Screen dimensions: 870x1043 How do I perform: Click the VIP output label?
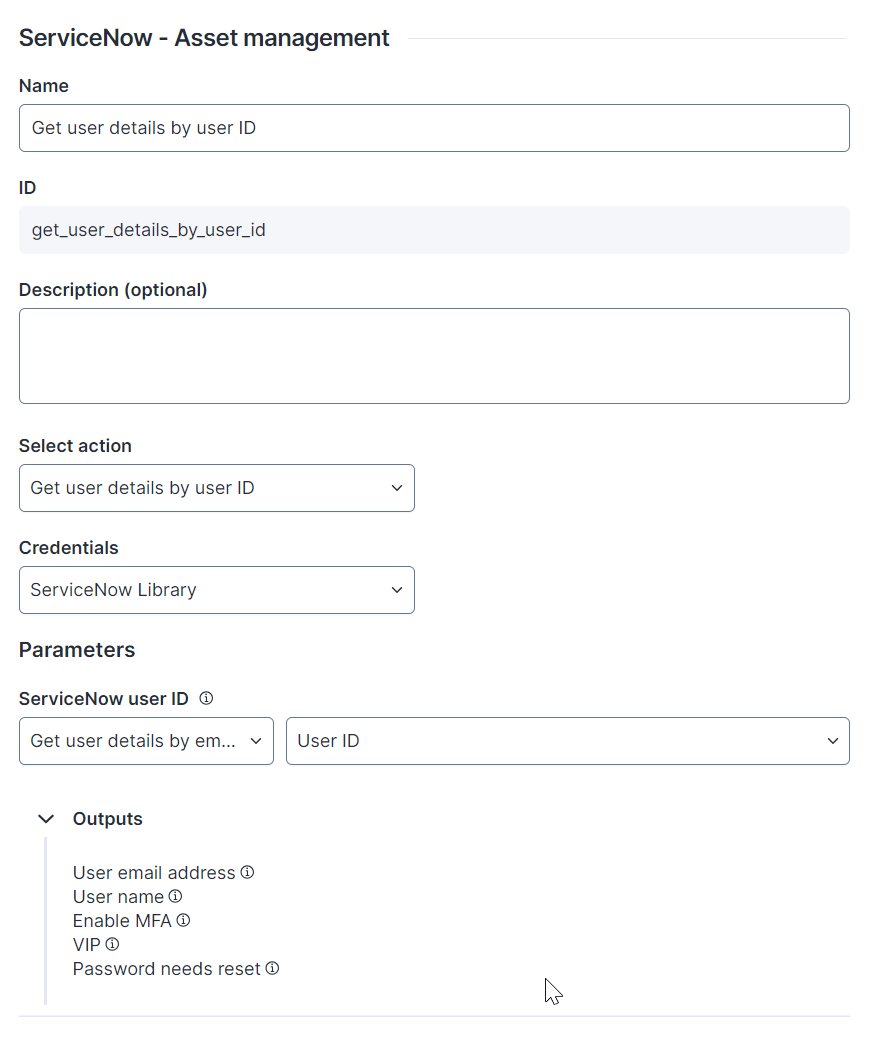click(86, 945)
